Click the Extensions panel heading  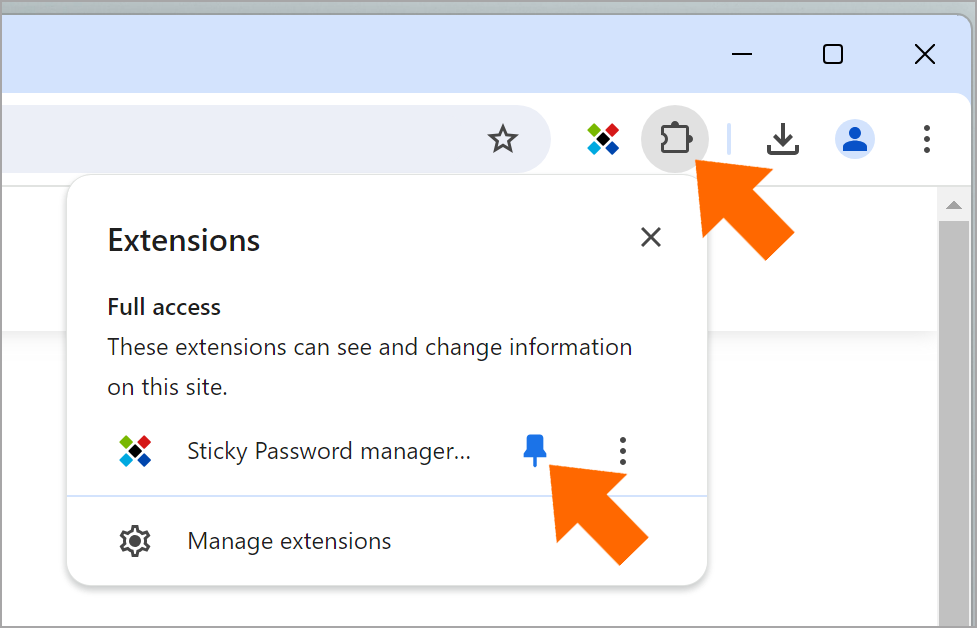pos(183,240)
